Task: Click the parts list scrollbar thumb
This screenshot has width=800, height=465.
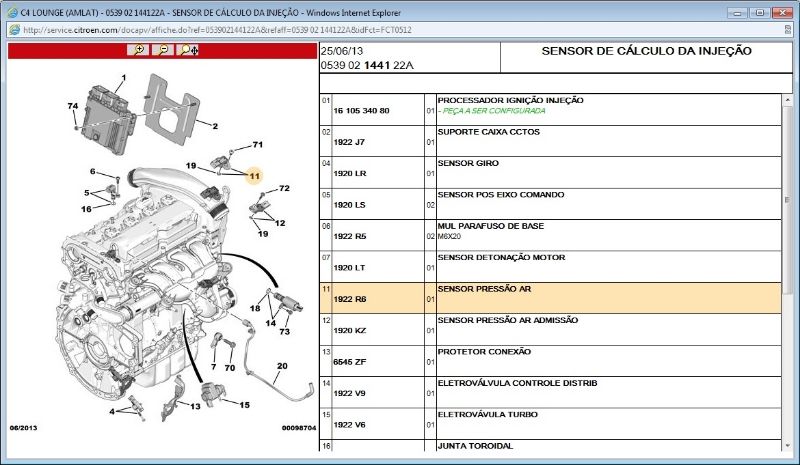Action: coord(787,200)
